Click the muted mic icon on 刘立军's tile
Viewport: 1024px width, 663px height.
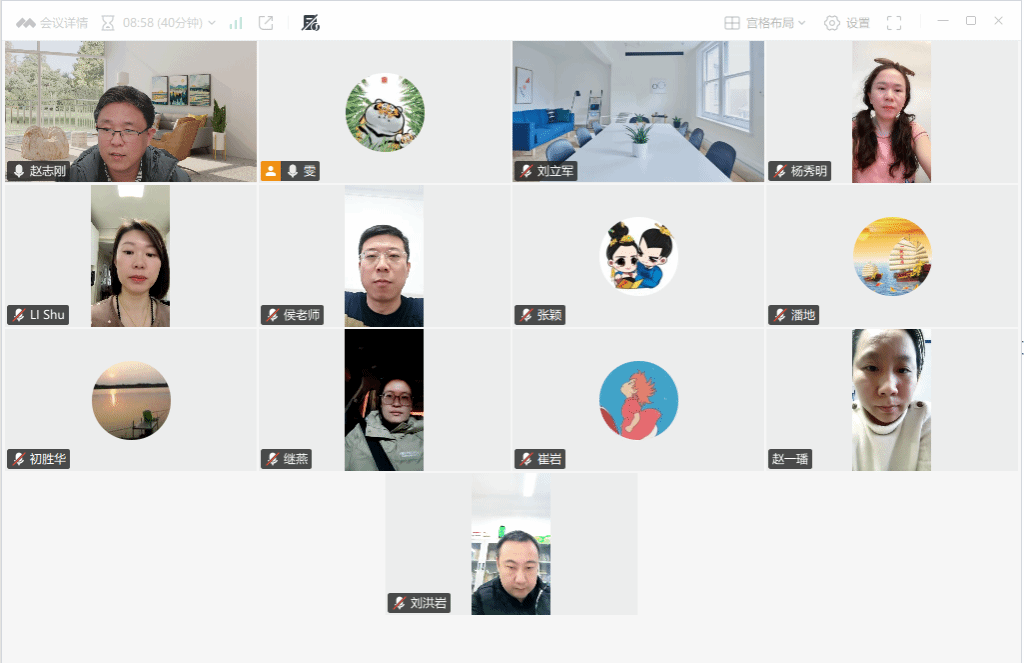(x=526, y=171)
